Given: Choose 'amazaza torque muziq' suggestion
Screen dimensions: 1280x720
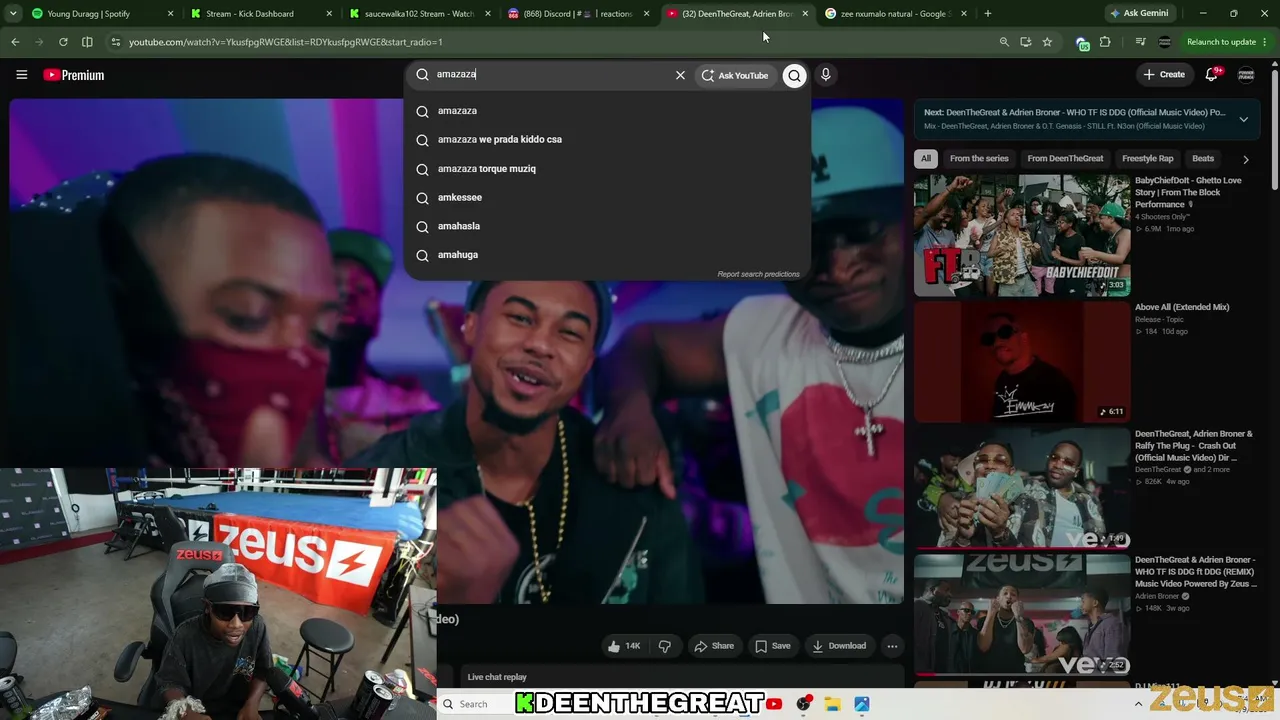Looking at the screenshot, I should (607, 169).
